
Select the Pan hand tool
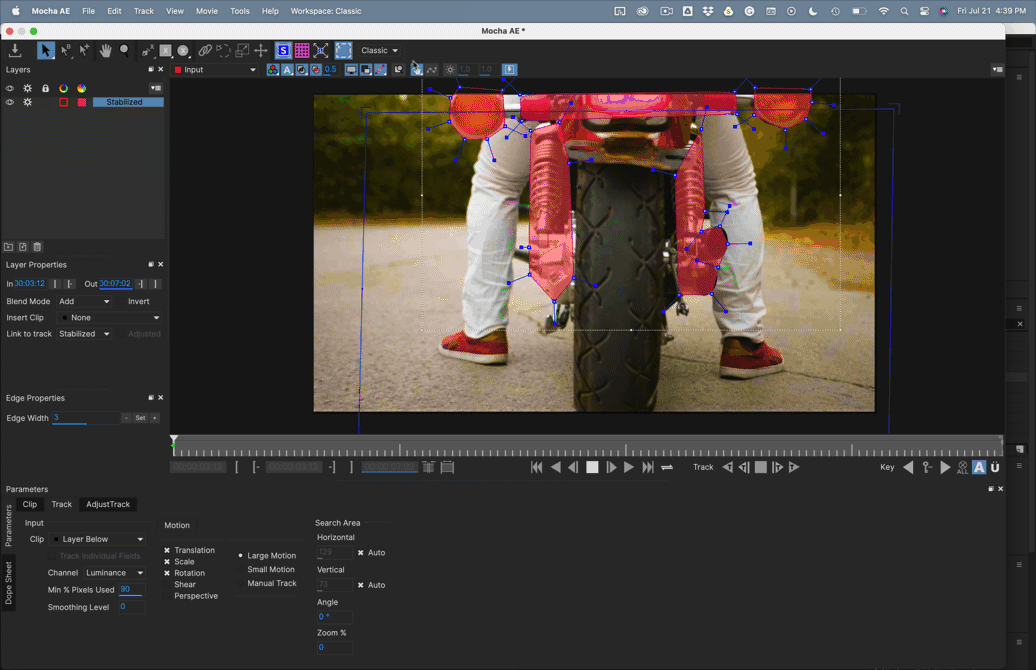(x=105, y=50)
